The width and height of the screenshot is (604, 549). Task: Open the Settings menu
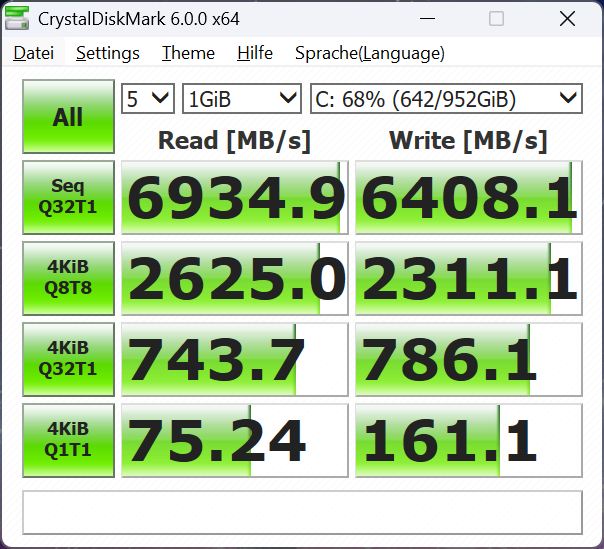tap(108, 53)
